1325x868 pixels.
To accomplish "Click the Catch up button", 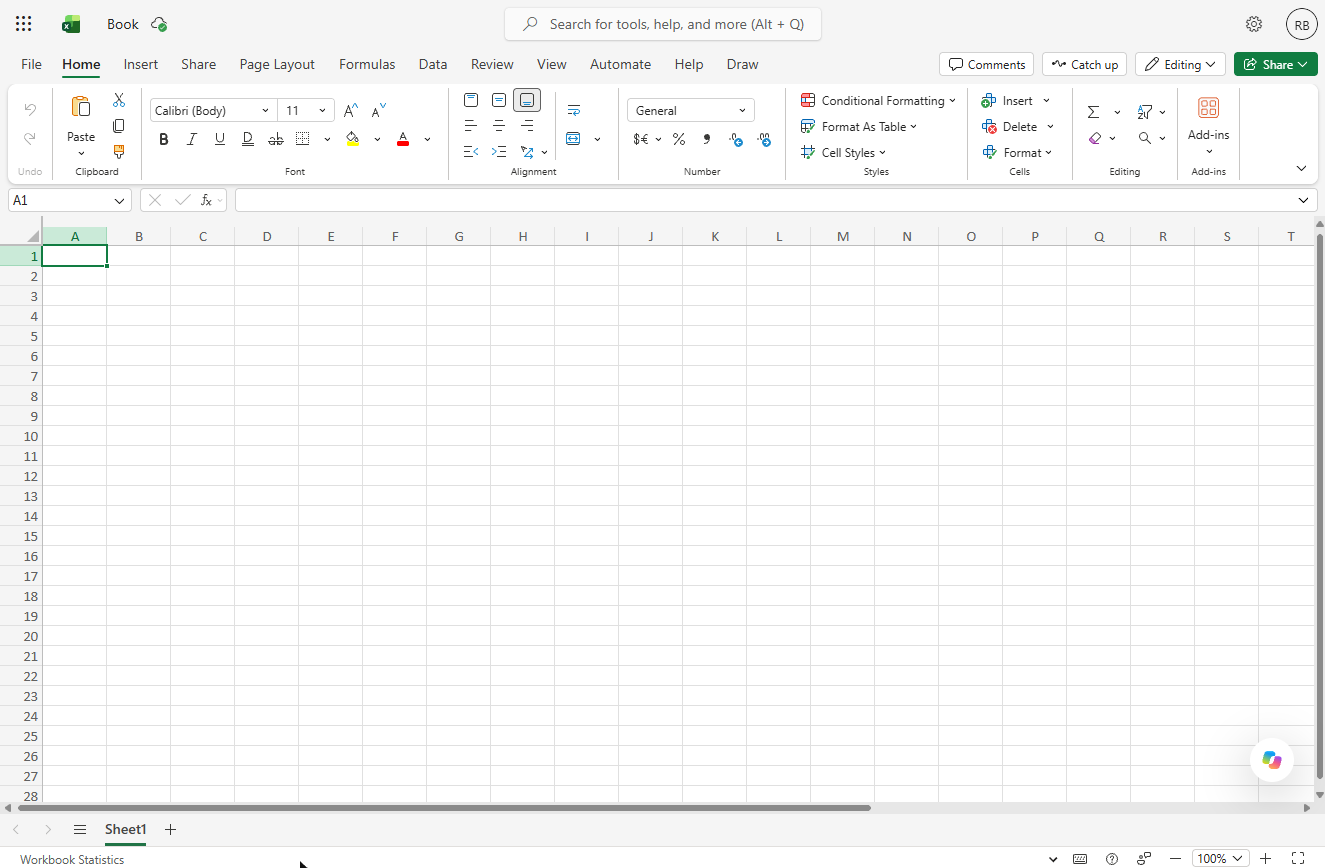I will (x=1084, y=64).
